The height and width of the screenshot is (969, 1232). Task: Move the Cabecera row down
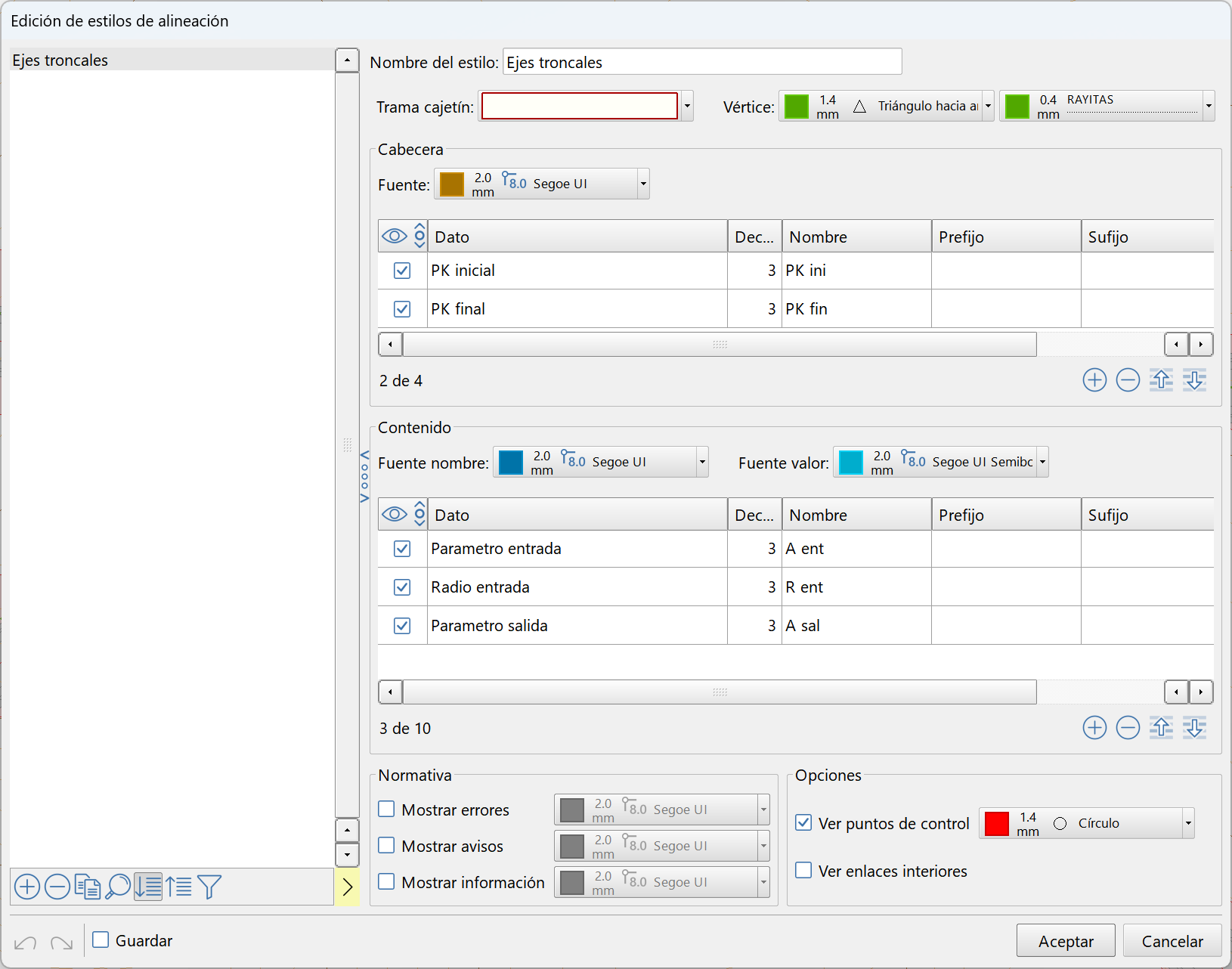click(1195, 380)
